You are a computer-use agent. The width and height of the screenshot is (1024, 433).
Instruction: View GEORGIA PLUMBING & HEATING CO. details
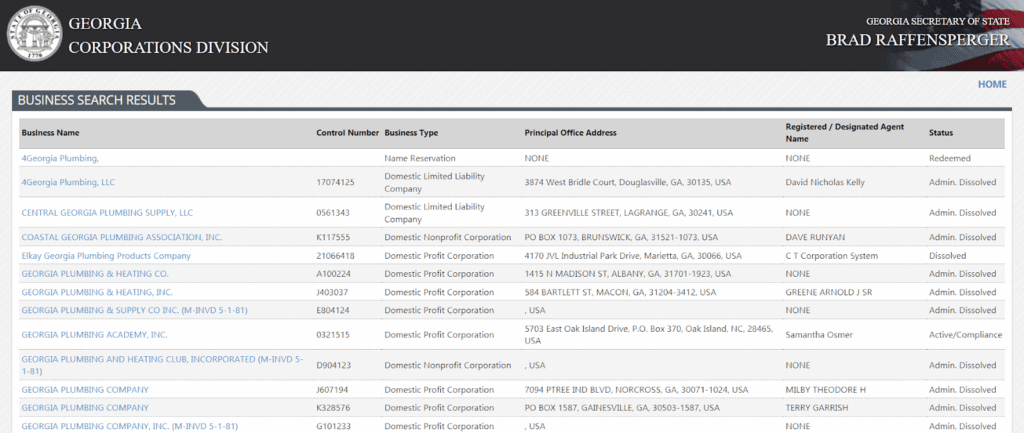tap(94, 274)
